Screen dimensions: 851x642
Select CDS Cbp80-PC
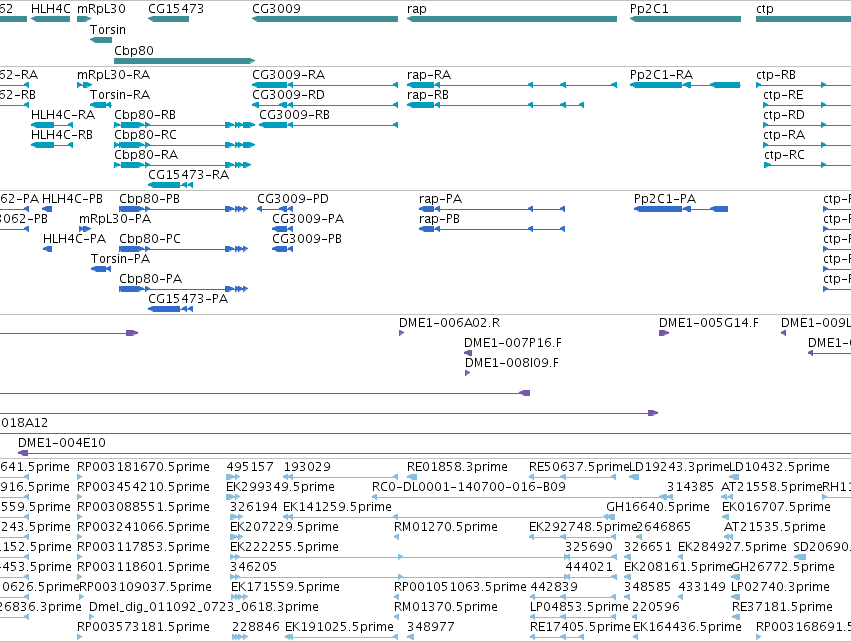point(150,239)
